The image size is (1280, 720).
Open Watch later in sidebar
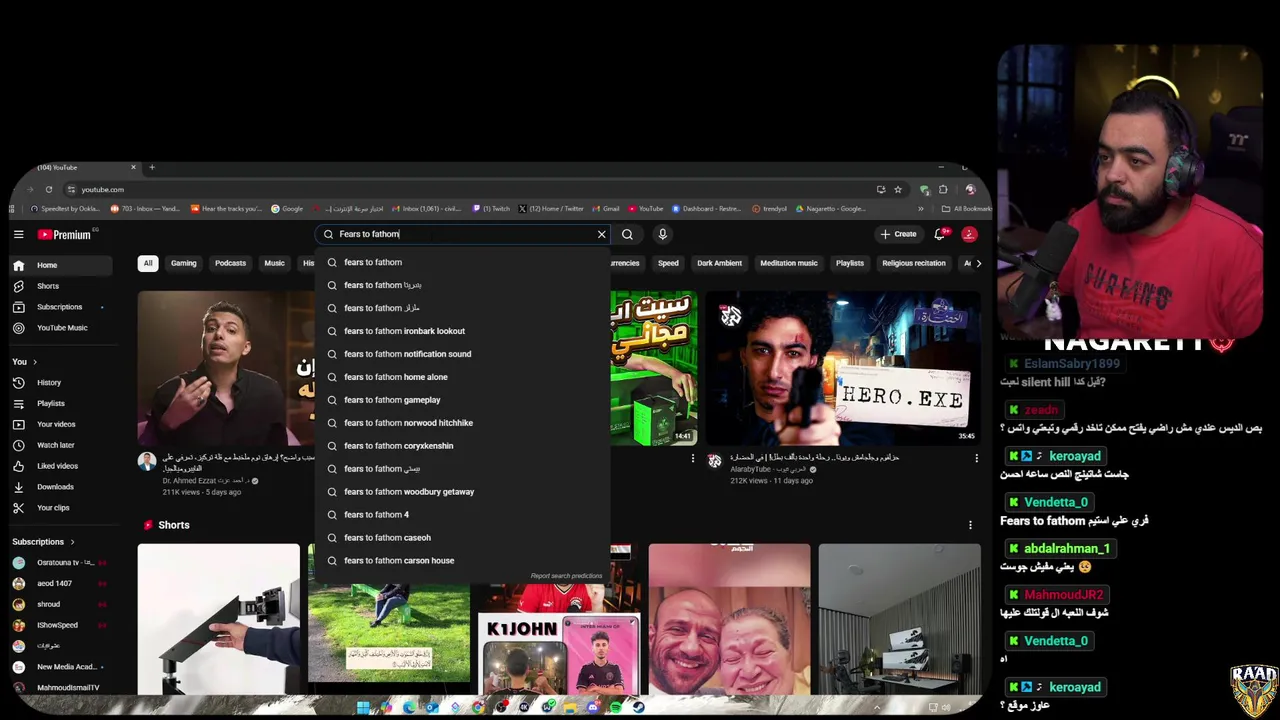[60, 445]
